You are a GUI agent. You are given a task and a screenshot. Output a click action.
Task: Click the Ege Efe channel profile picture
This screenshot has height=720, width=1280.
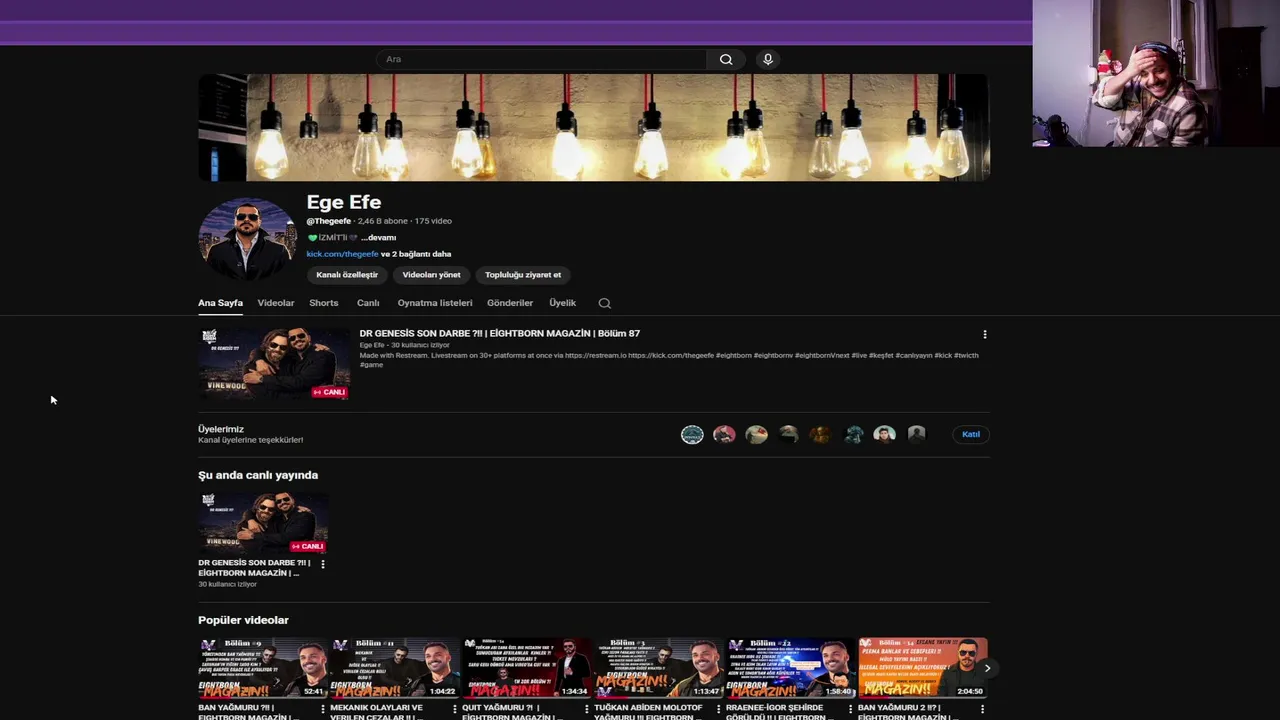click(x=247, y=240)
